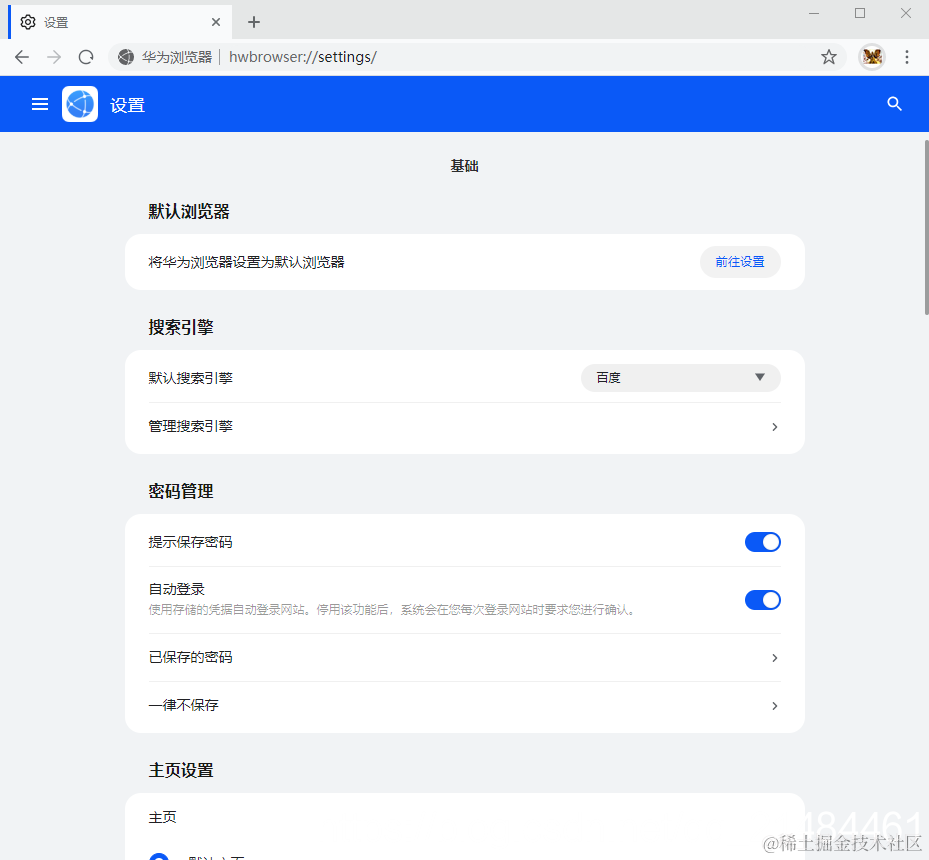929x860 pixels.
Task: Bookmark the page via the star icon
Action: (x=828, y=57)
